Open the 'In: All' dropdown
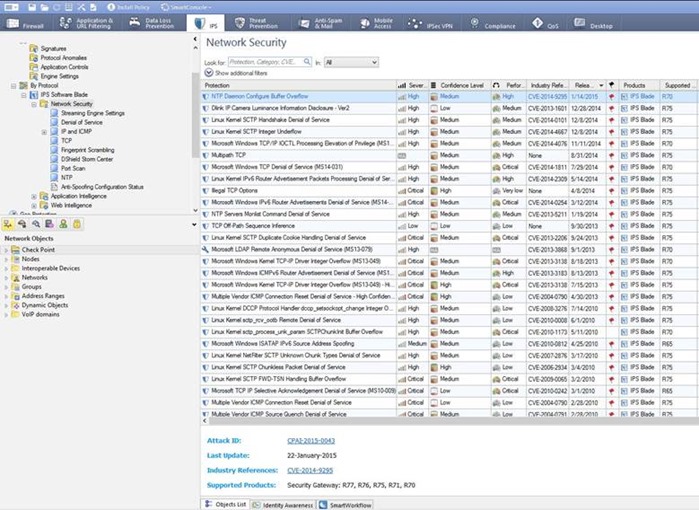The height and width of the screenshot is (510, 699). [351, 62]
